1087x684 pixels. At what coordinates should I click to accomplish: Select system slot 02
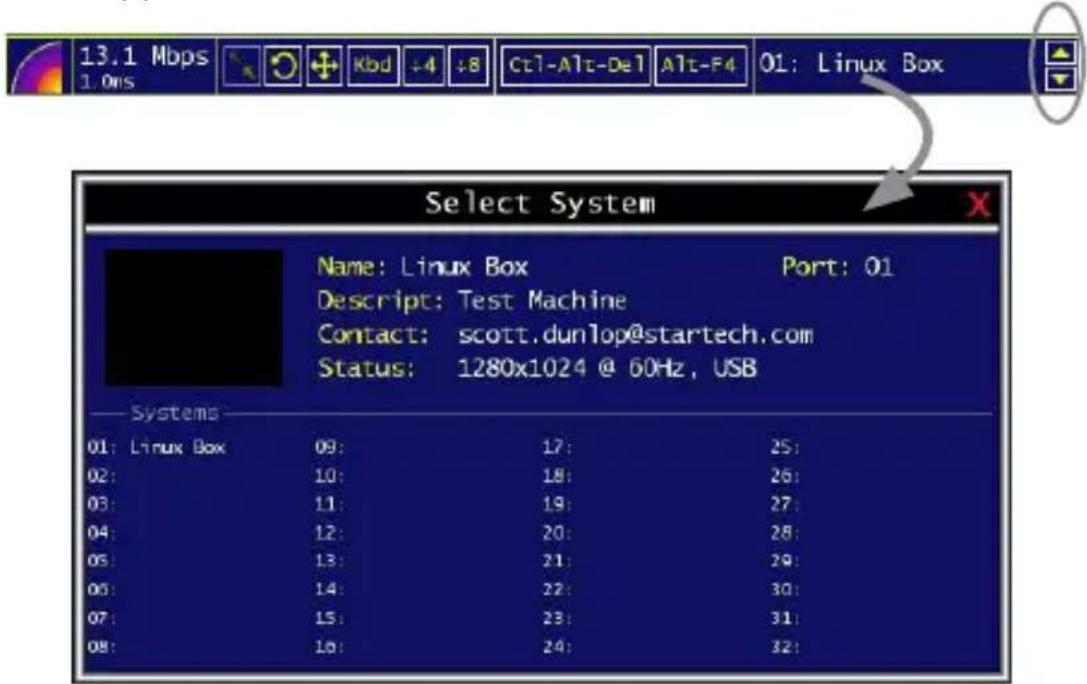(101, 476)
